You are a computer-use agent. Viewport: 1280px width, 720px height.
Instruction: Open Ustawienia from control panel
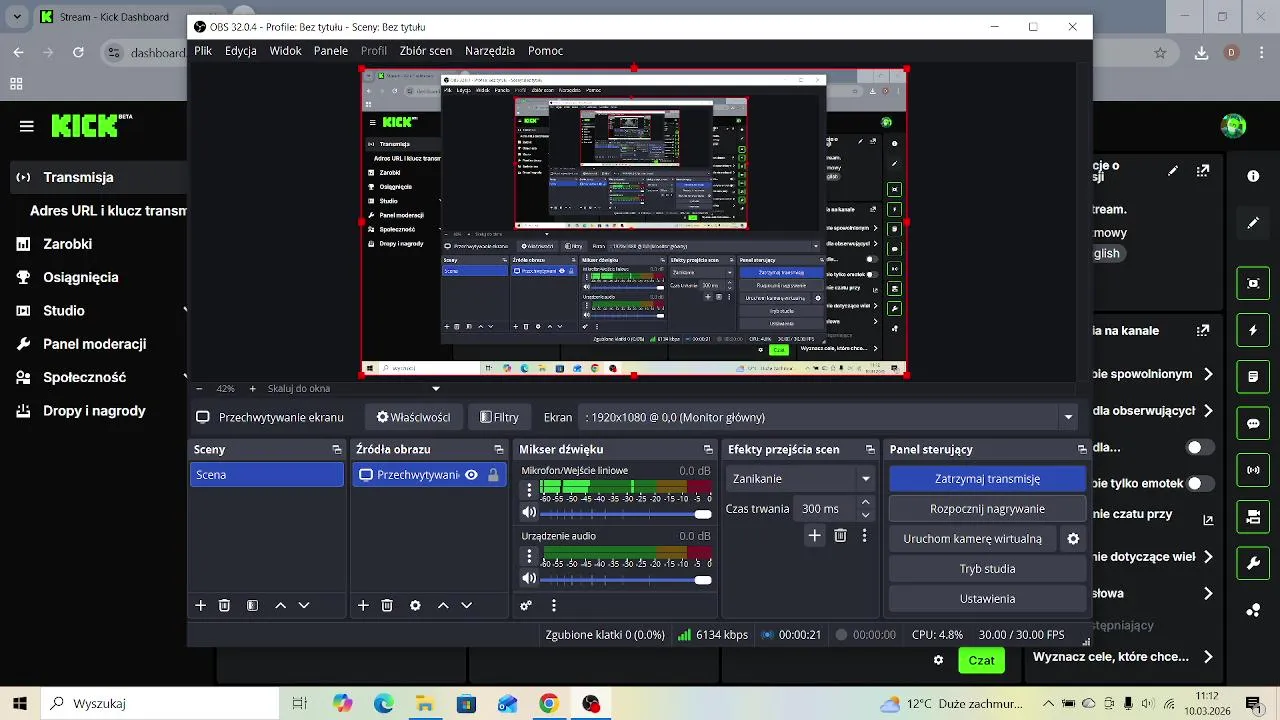click(987, 599)
